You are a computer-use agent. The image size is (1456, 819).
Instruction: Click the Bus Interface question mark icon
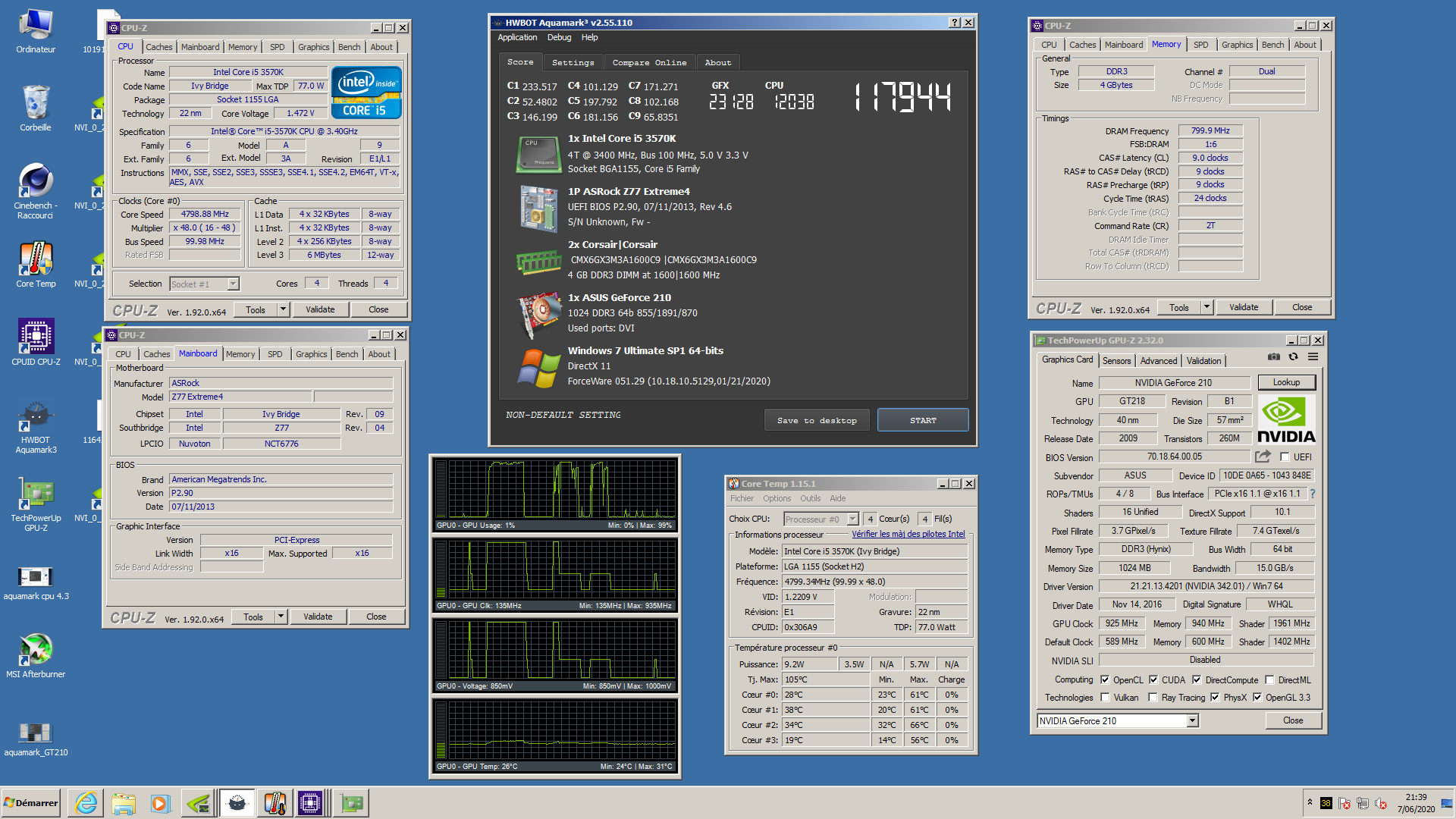[x=1312, y=494]
